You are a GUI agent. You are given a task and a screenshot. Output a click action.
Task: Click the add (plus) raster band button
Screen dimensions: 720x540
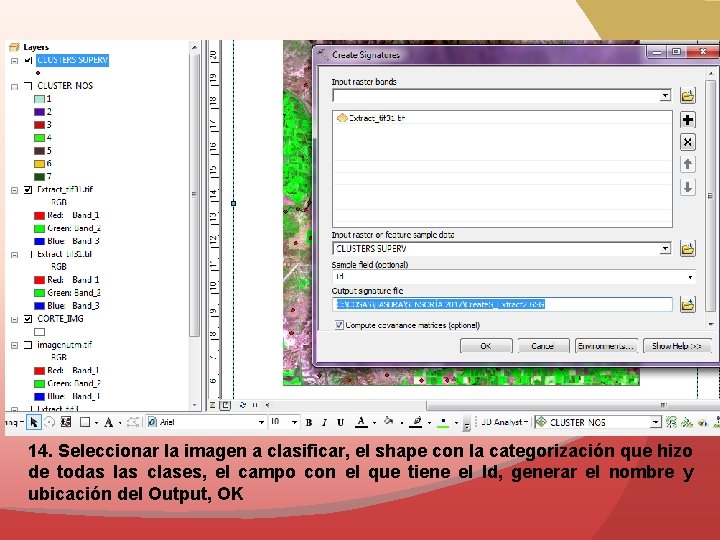687,120
